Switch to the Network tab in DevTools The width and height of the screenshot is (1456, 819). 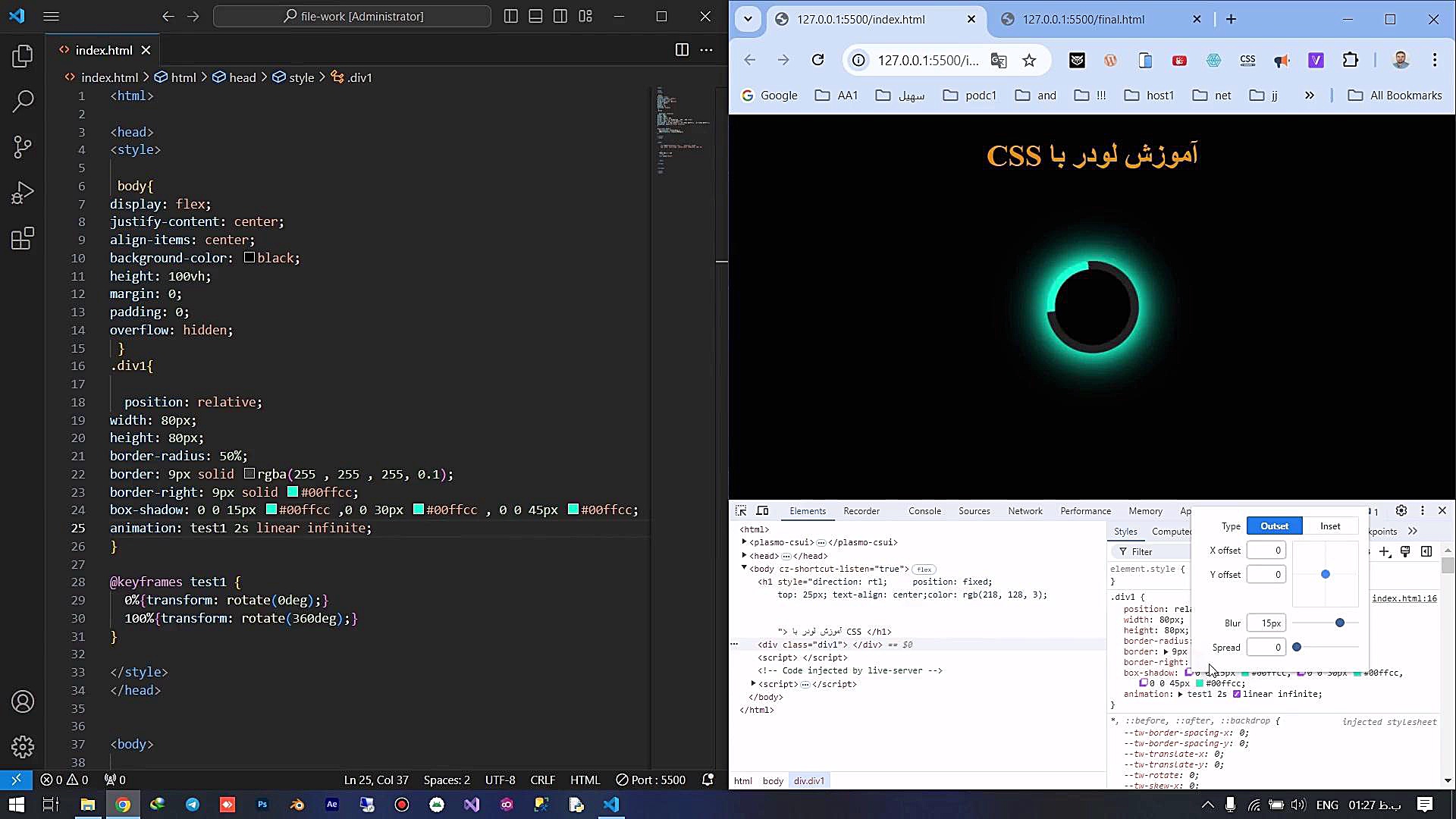point(1025,511)
